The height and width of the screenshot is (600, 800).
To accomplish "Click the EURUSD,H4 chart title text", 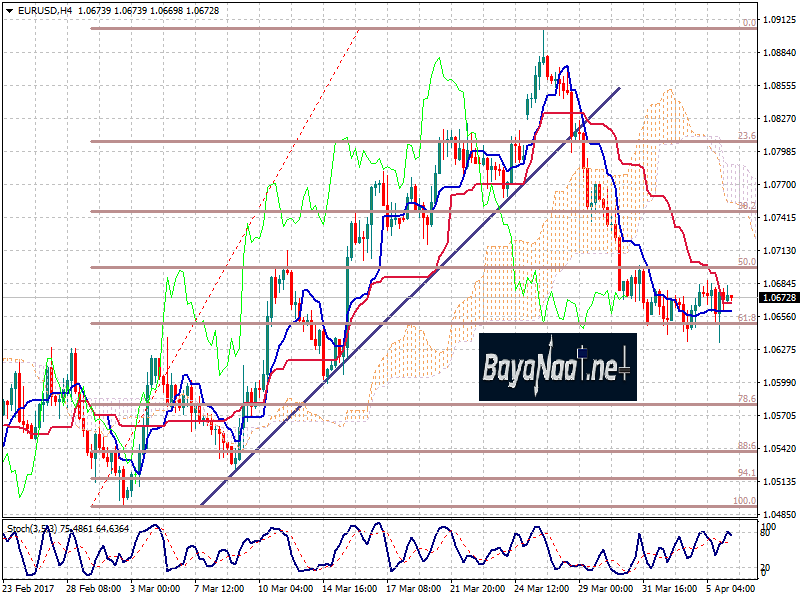I will coord(45,9).
